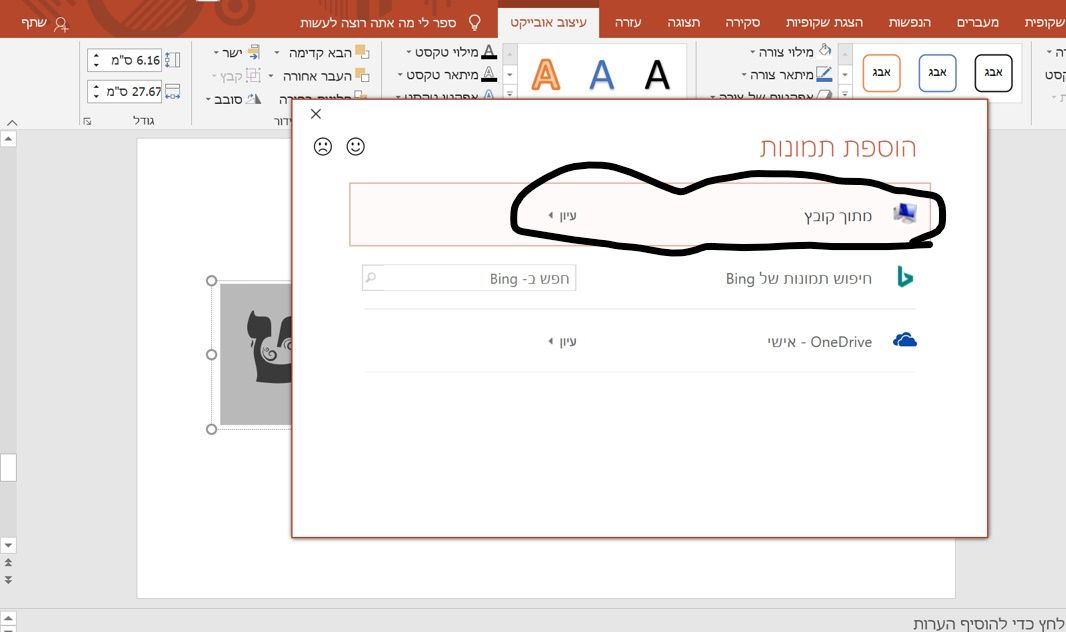The width and height of the screenshot is (1066, 632).
Task: Open the Size (גודל) group dialog launcher
Action: (x=87, y=121)
